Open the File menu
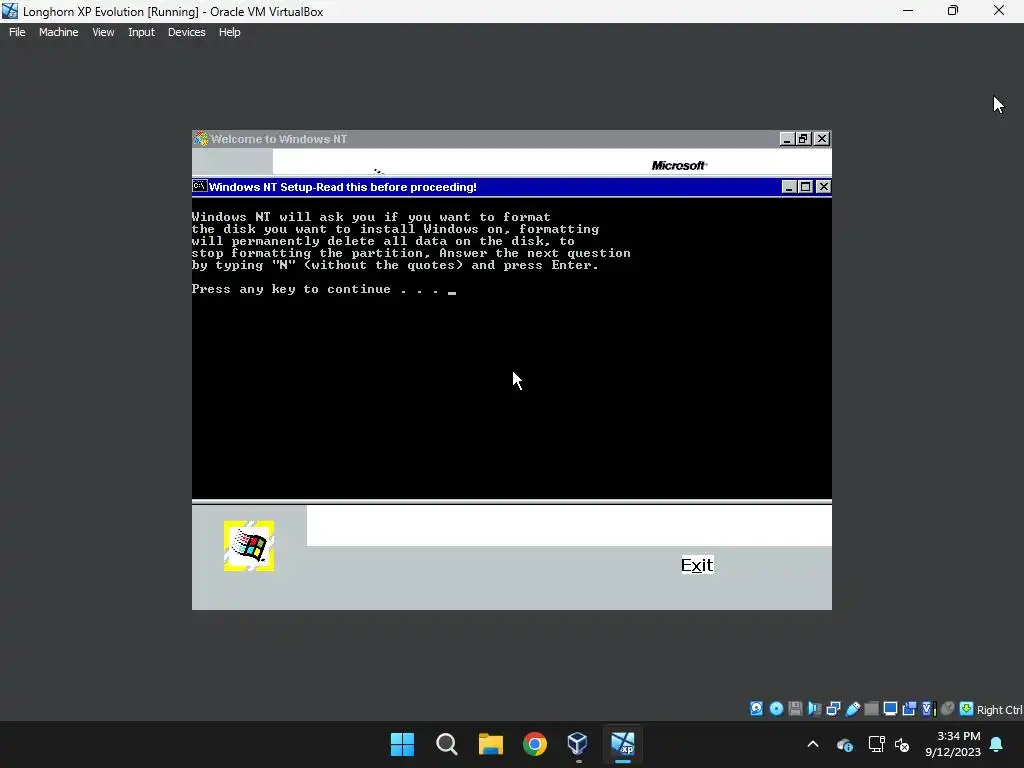 [17, 32]
